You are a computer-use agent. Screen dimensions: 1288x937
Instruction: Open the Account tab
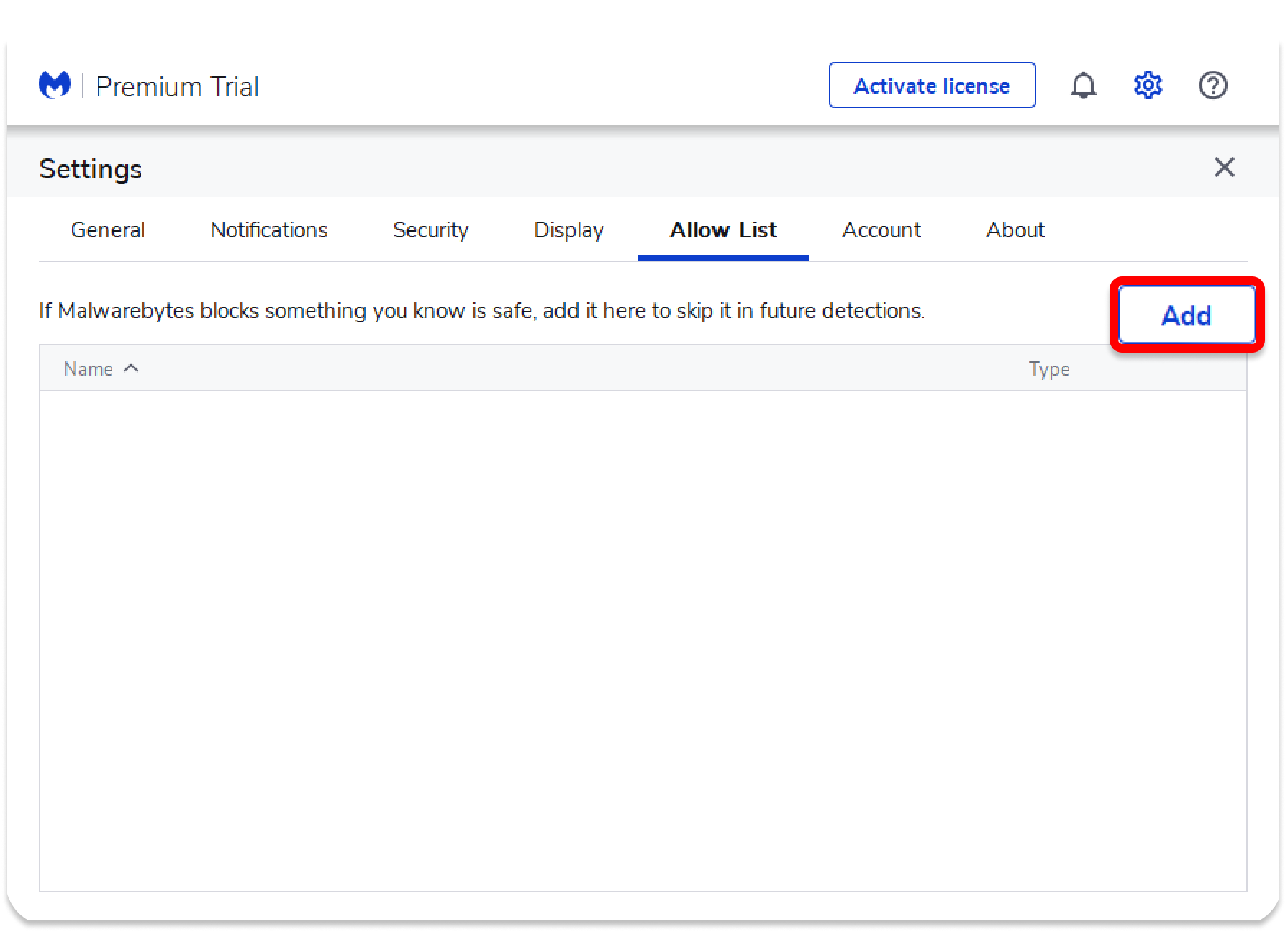tap(881, 230)
